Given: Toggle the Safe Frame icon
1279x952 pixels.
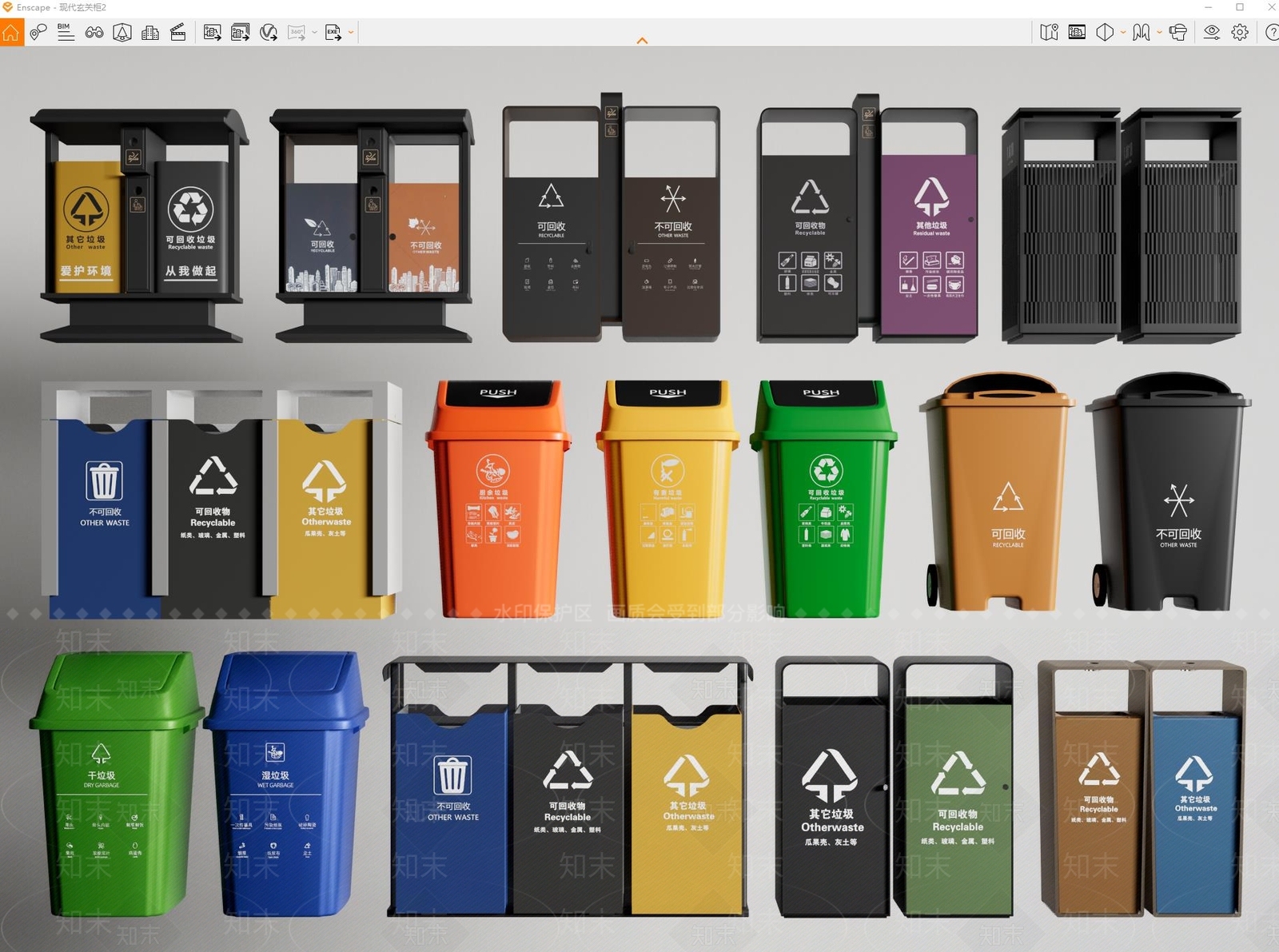Looking at the screenshot, I should pos(1078,33).
